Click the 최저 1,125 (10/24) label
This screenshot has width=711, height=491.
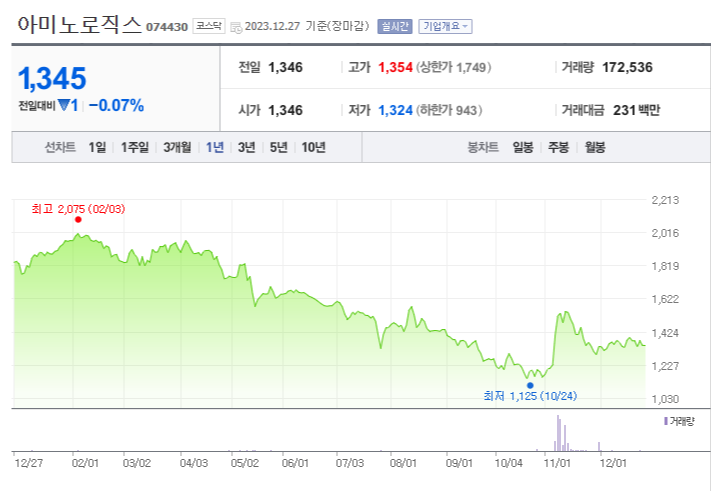[530, 396]
